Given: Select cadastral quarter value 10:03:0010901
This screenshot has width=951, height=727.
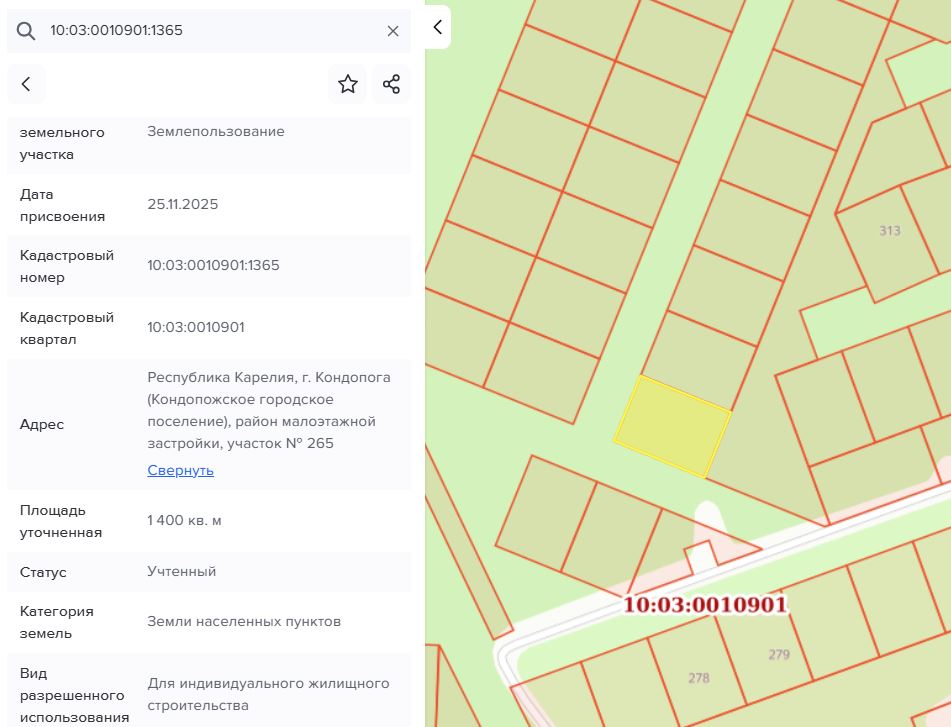Looking at the screenshot, I should tap(196, 327).
